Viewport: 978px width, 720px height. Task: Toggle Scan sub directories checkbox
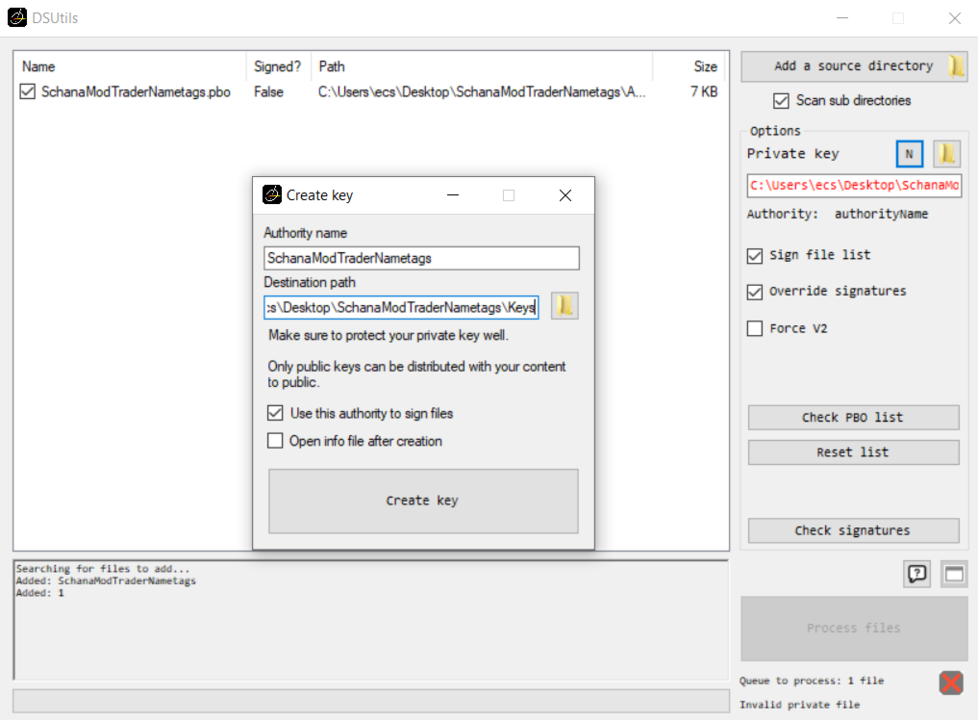click(x=781, y=100)
